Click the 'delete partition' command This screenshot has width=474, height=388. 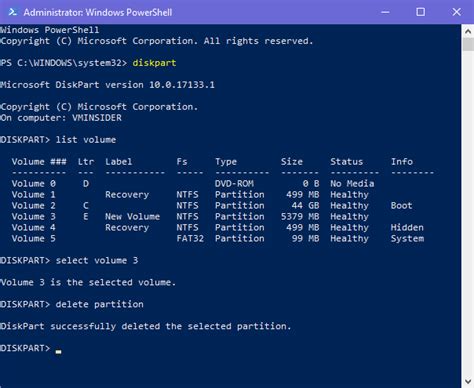[99, 304]
